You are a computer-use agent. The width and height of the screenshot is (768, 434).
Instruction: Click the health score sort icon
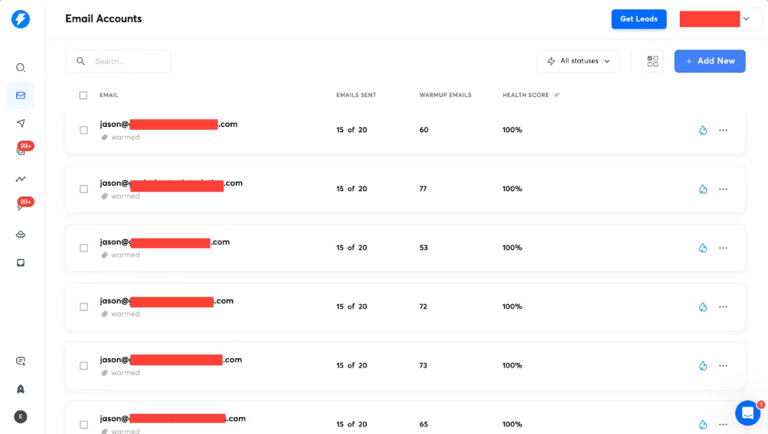click(x=557, y=95)
